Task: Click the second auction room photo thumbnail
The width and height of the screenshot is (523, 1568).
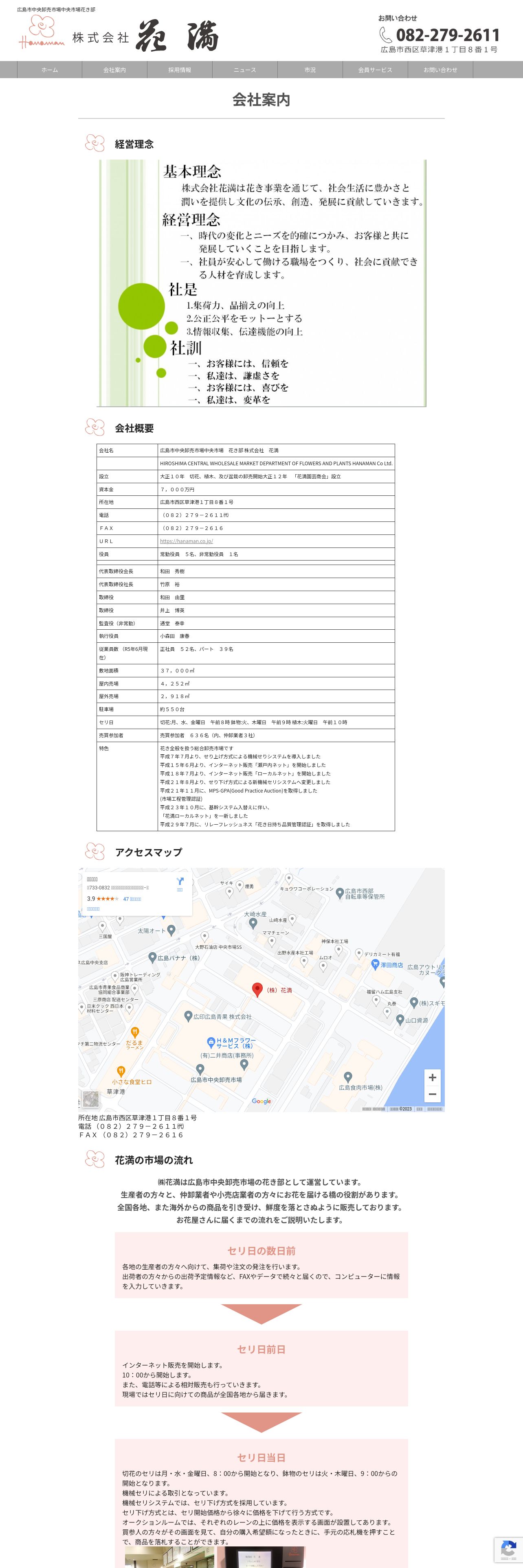Action: point(261,1557)
